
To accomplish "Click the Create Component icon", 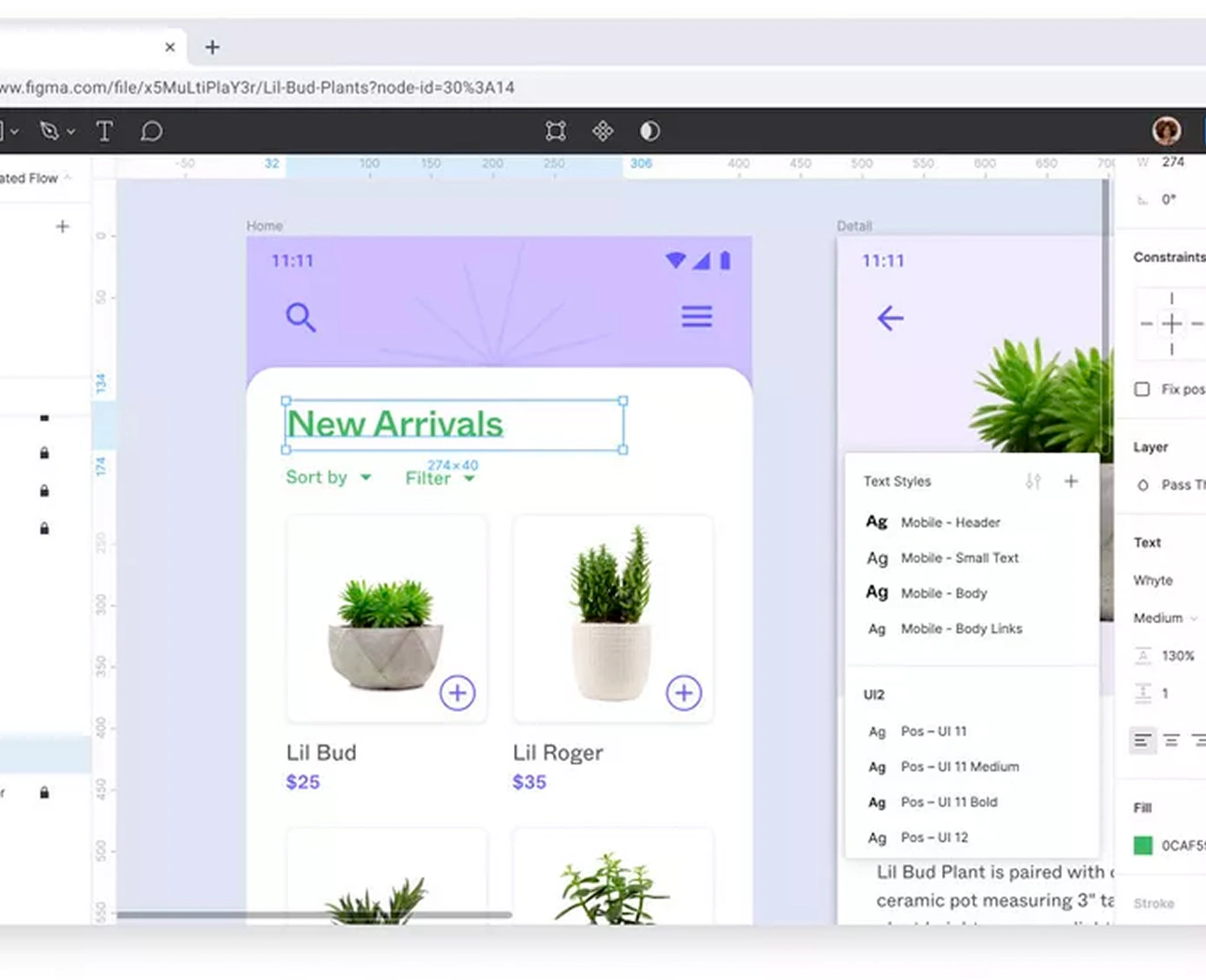I will [603, 131].
